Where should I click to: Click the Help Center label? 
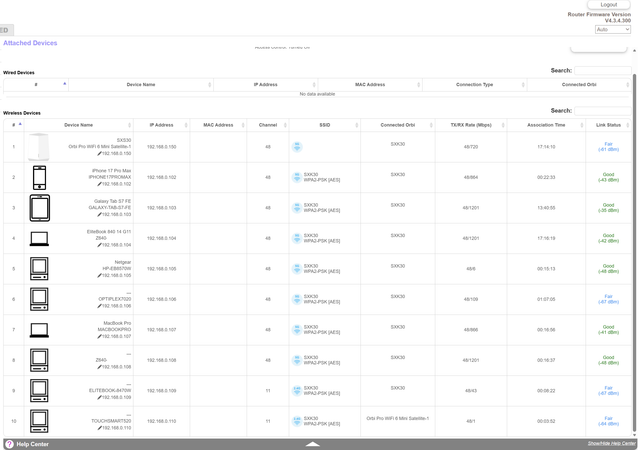[x=32, y=444]
